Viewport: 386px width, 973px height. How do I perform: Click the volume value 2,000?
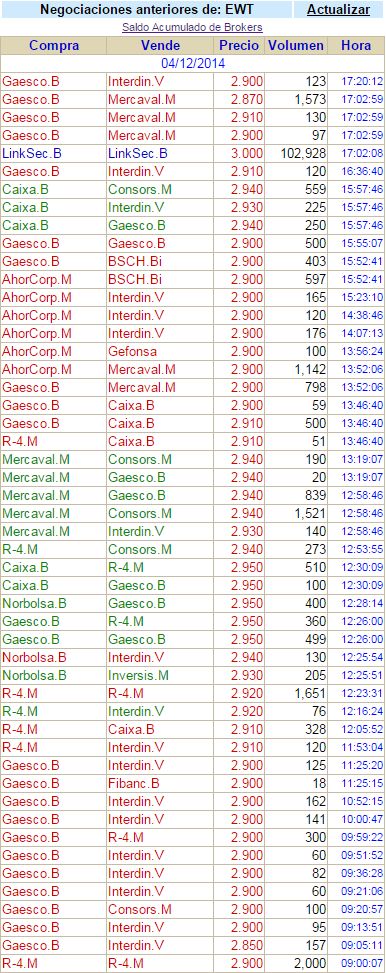(310, 963)
